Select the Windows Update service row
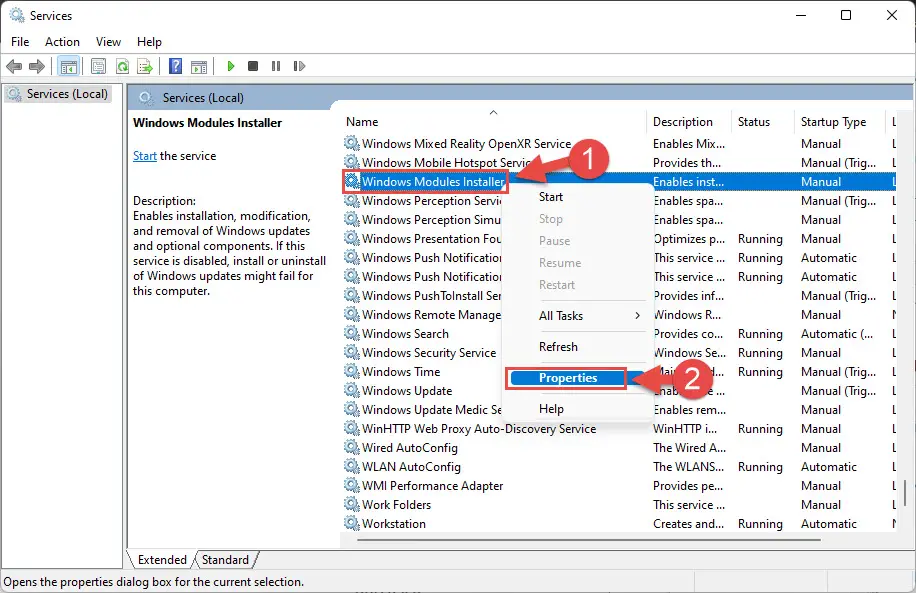Screen dimensions: 916x593 point(619,390)
